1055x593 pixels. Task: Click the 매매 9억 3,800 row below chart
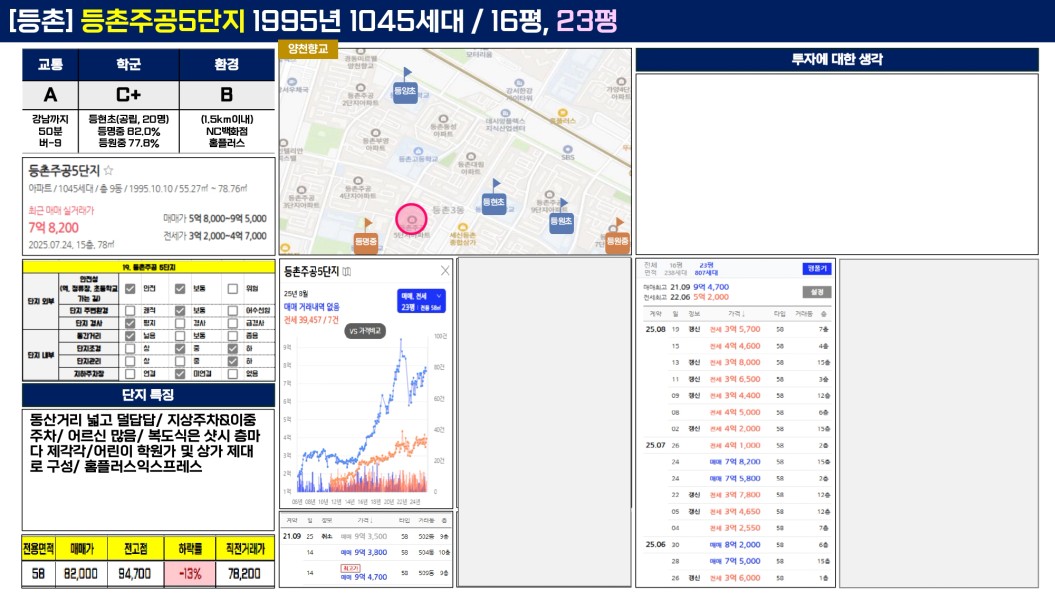[367, 553]
